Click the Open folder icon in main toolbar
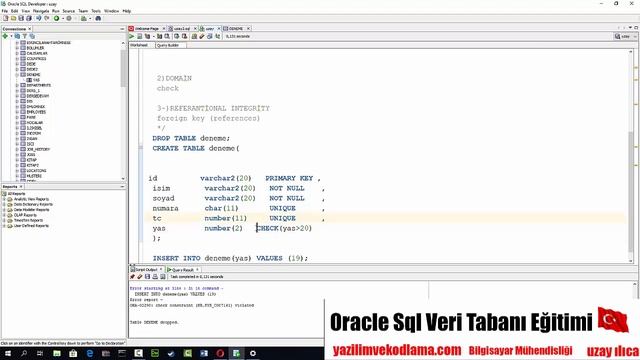640x360 pixels. [x=13, y=18]
